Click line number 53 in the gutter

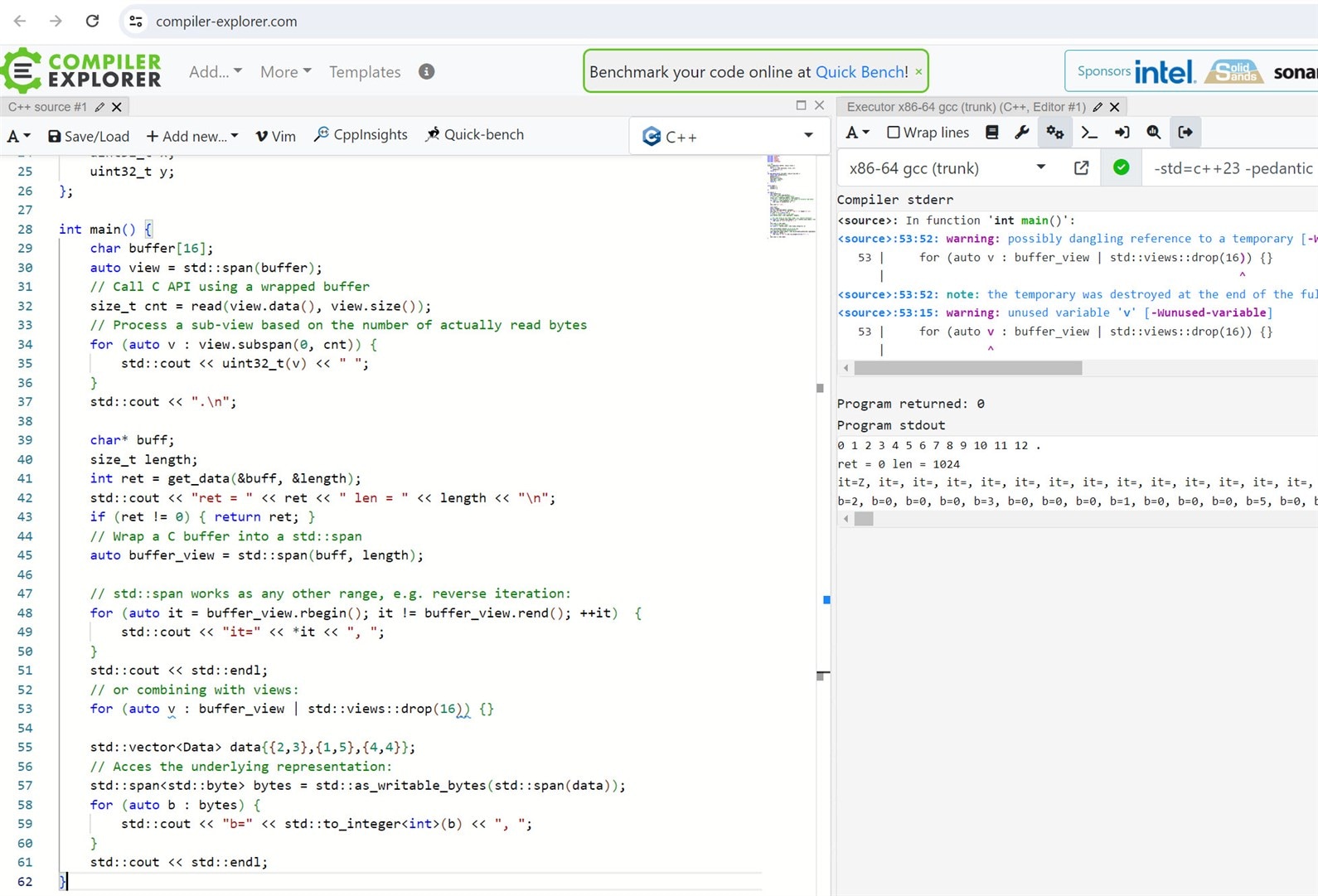[25, 709]
